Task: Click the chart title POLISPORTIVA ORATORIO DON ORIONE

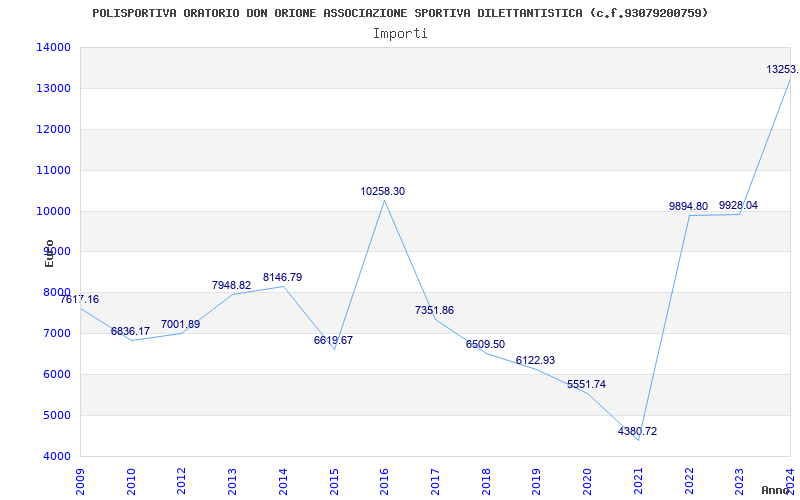Action: 400,13
